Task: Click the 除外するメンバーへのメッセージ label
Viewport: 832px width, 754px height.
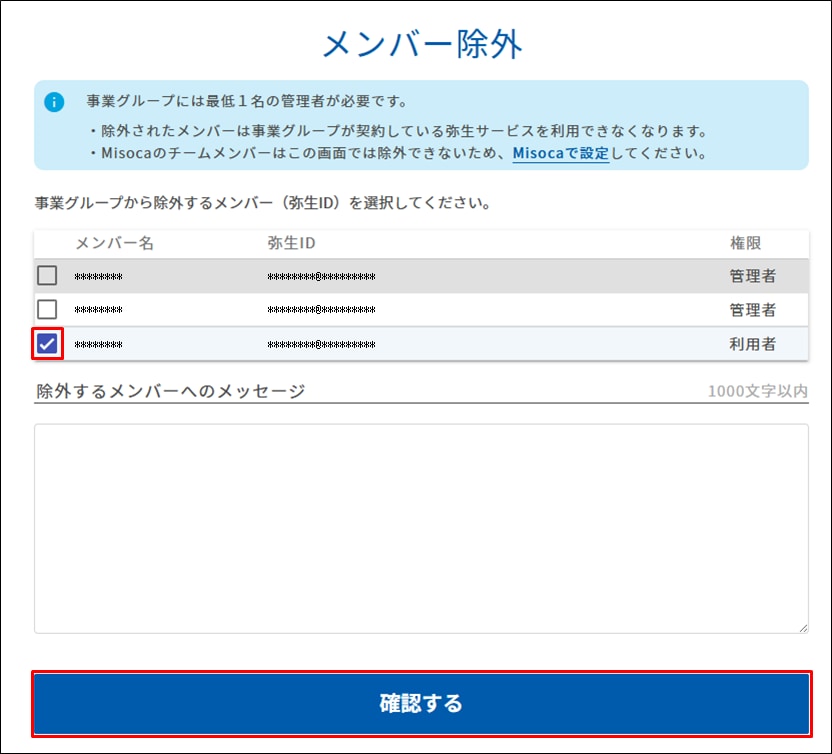Action: tap(170, 391)
